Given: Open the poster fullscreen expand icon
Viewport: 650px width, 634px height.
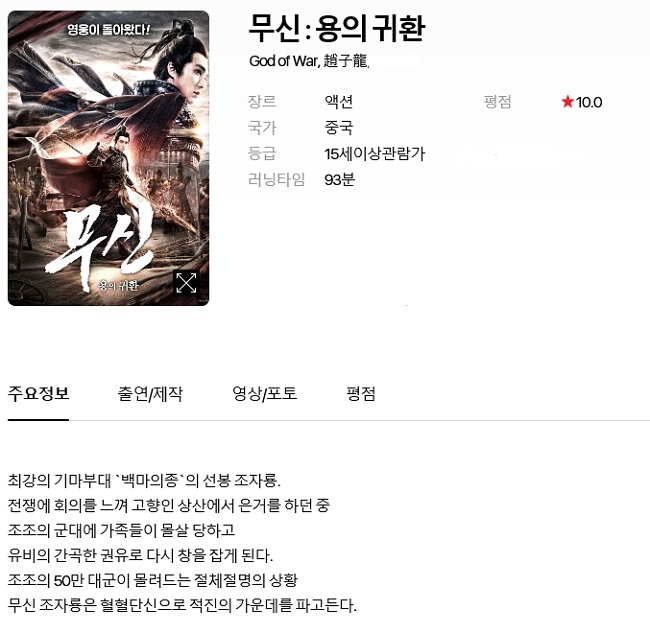Looking at the screenshot, I should point(186,283).
